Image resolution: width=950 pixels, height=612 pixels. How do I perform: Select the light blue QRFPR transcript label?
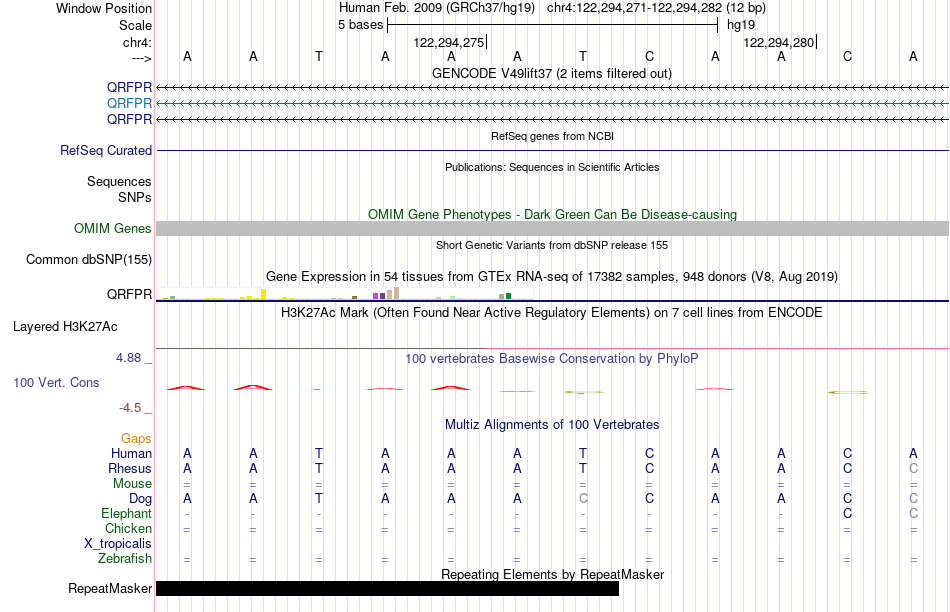coord(129,104)
